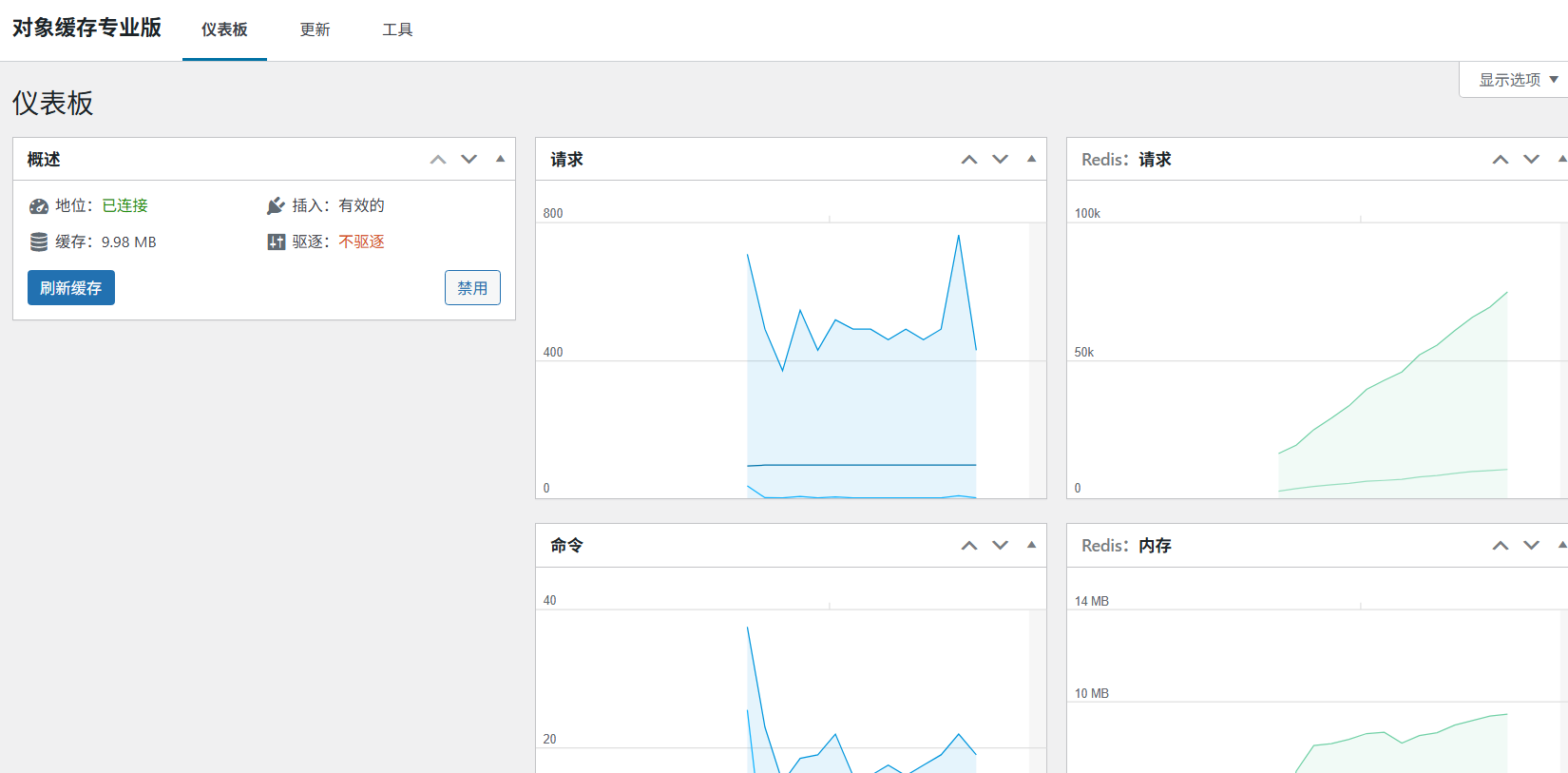Click the peak in 请求 chart
The width and height of the screenshot is (1568, 773).
pos(958,236)
